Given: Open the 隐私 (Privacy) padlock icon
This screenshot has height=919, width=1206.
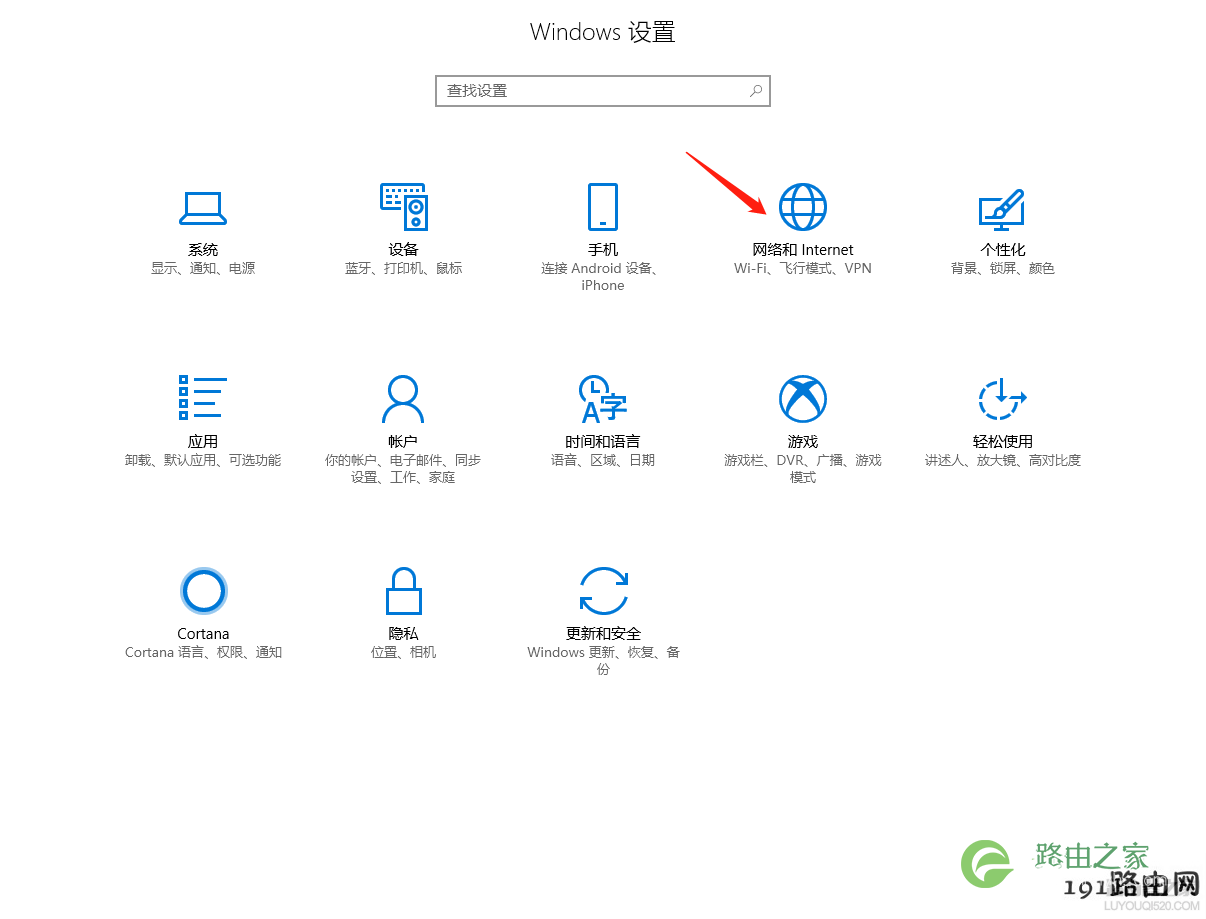Looking at the screenshot, I should pyautogui.click(x=403, y=591).
